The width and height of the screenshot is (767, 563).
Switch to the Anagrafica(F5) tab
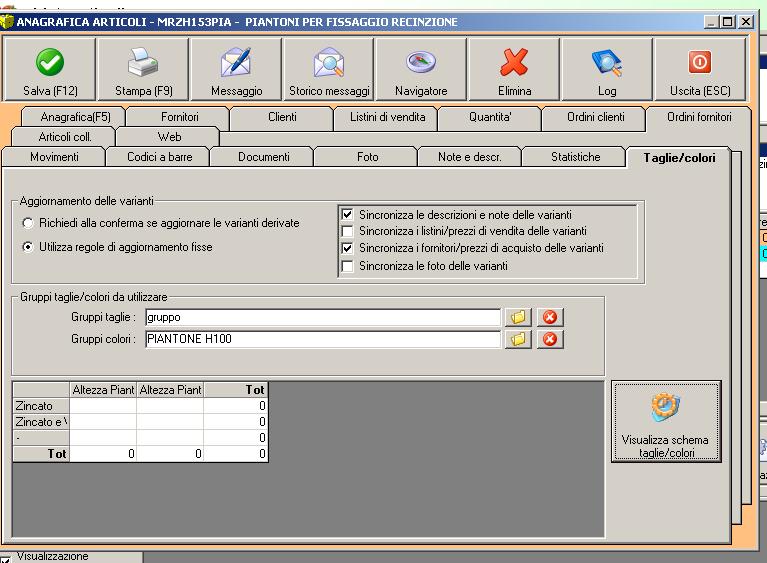(75, 117)
